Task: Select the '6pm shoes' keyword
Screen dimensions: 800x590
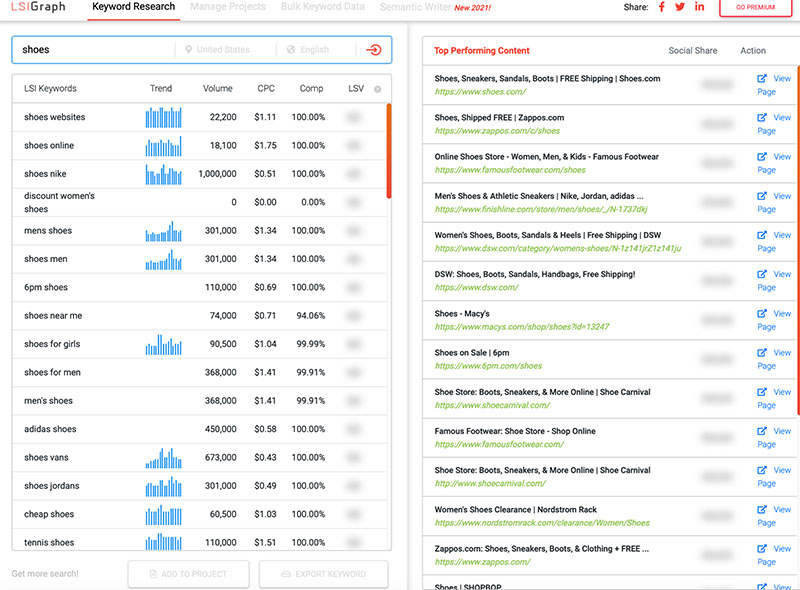Action: point(46,287)
